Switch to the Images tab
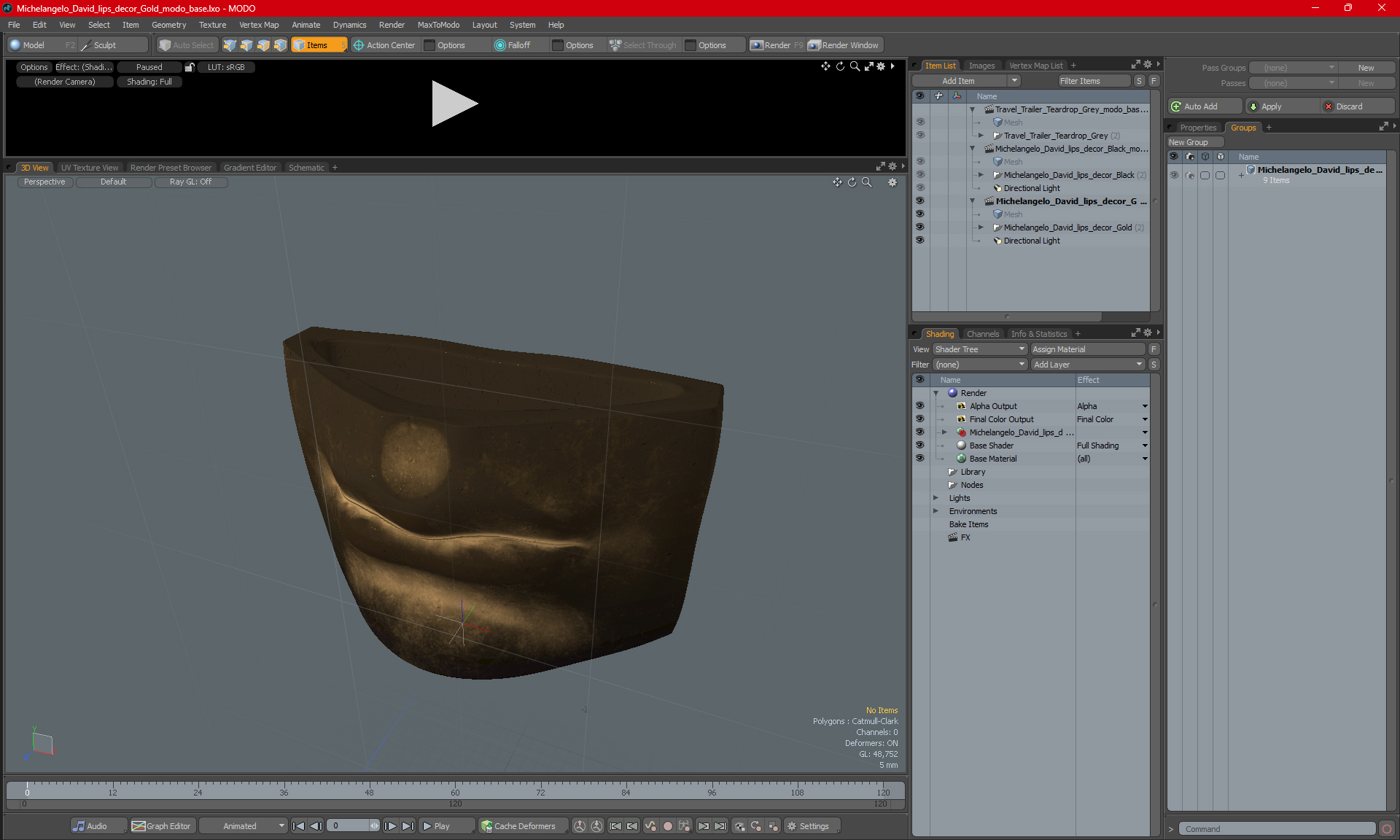Image resolution: width=1400 pixels, height=840 pixels. (x=981, y=66)
